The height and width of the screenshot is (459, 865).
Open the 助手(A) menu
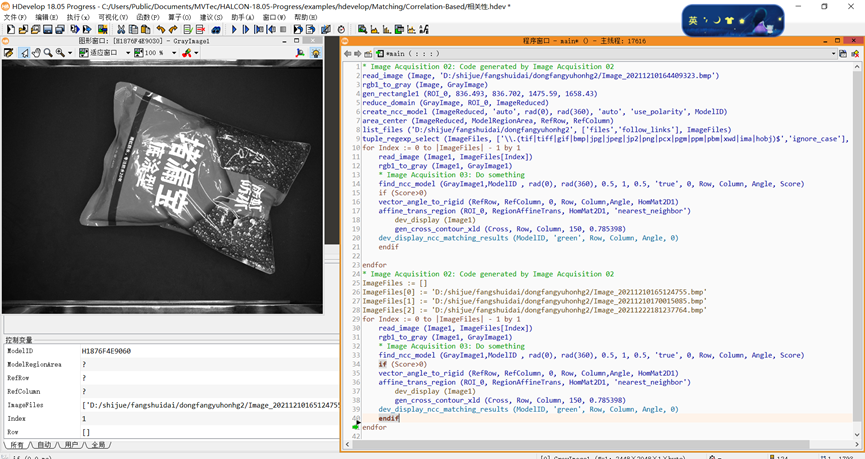click(242, 17)
